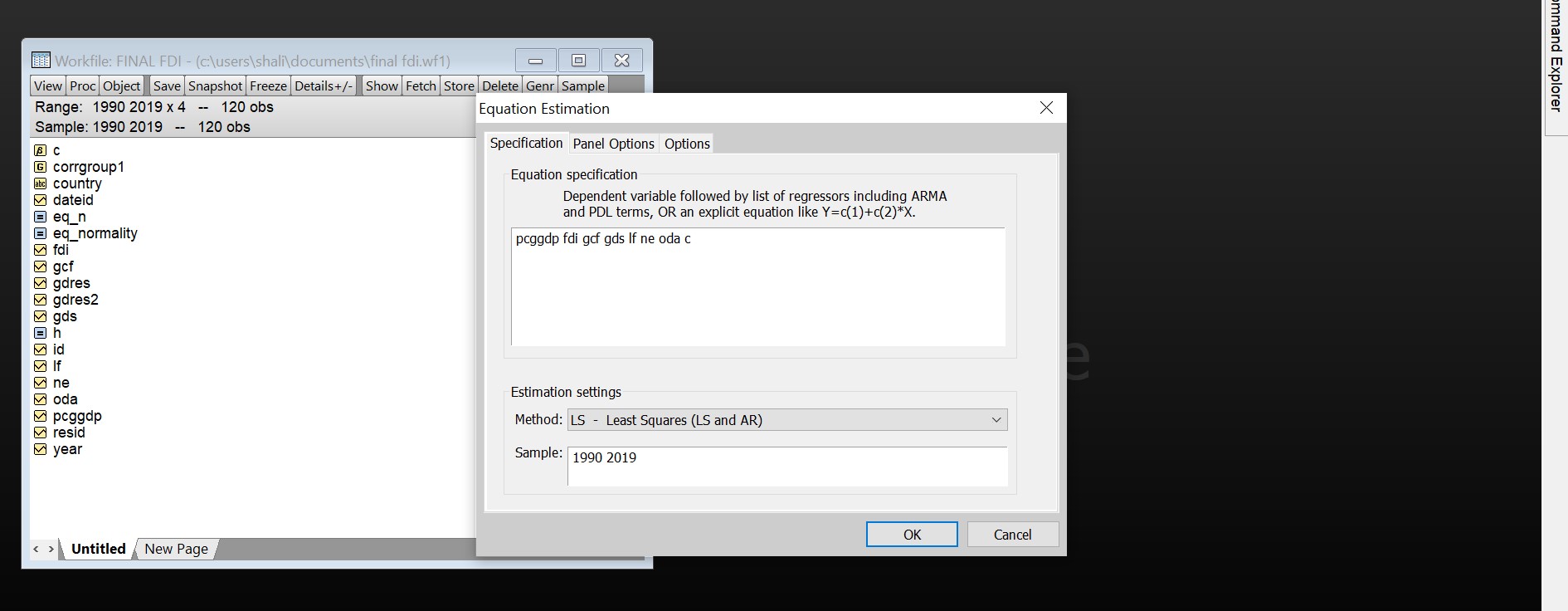Click the corrgroup1 group object icon
The image size is (1568, 611).
(40, 167)
